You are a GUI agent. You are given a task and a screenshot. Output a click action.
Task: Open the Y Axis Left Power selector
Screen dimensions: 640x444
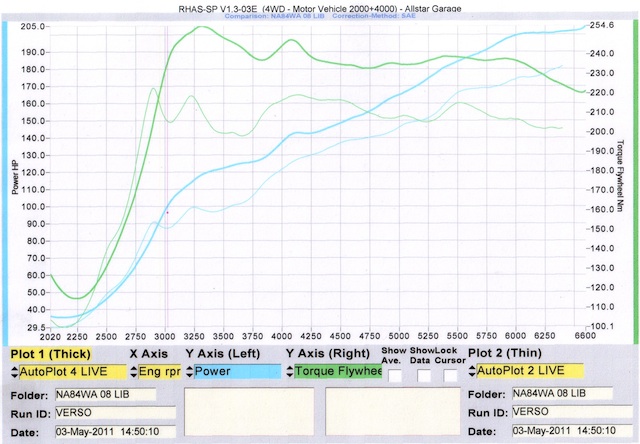(237, 371)
